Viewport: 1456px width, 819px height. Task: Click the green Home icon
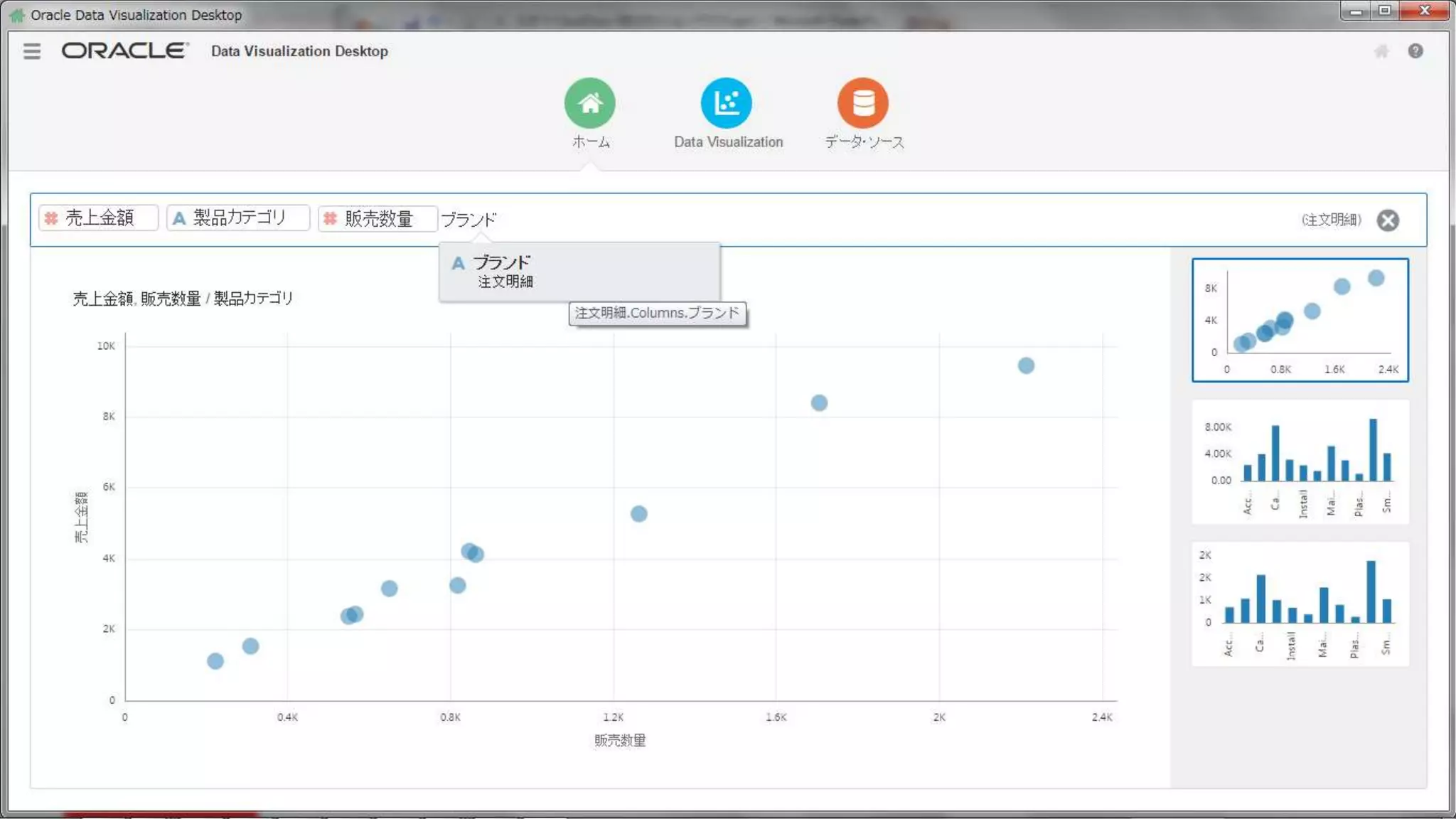589,103
